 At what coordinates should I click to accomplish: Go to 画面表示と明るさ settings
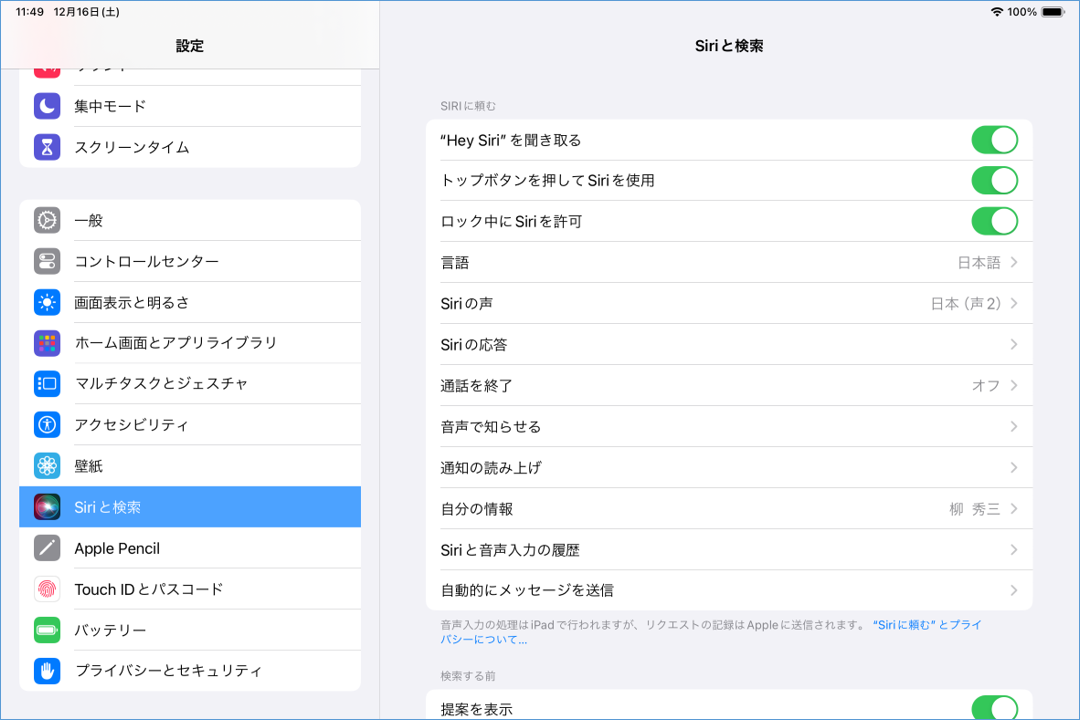tap(190, 302)
